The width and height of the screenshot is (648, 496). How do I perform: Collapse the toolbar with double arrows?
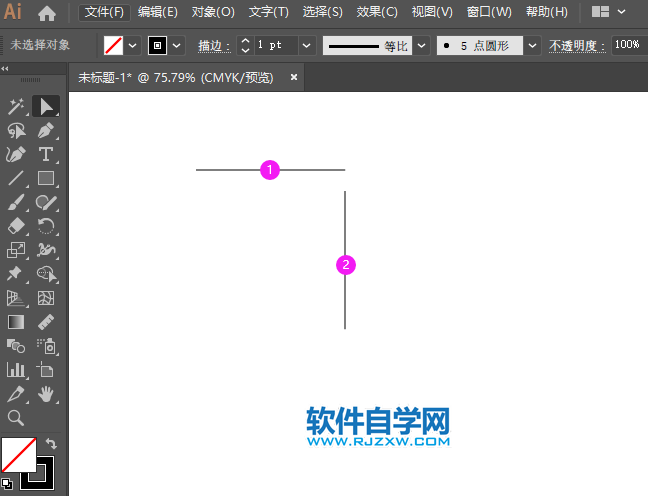[x=5, y=69]
